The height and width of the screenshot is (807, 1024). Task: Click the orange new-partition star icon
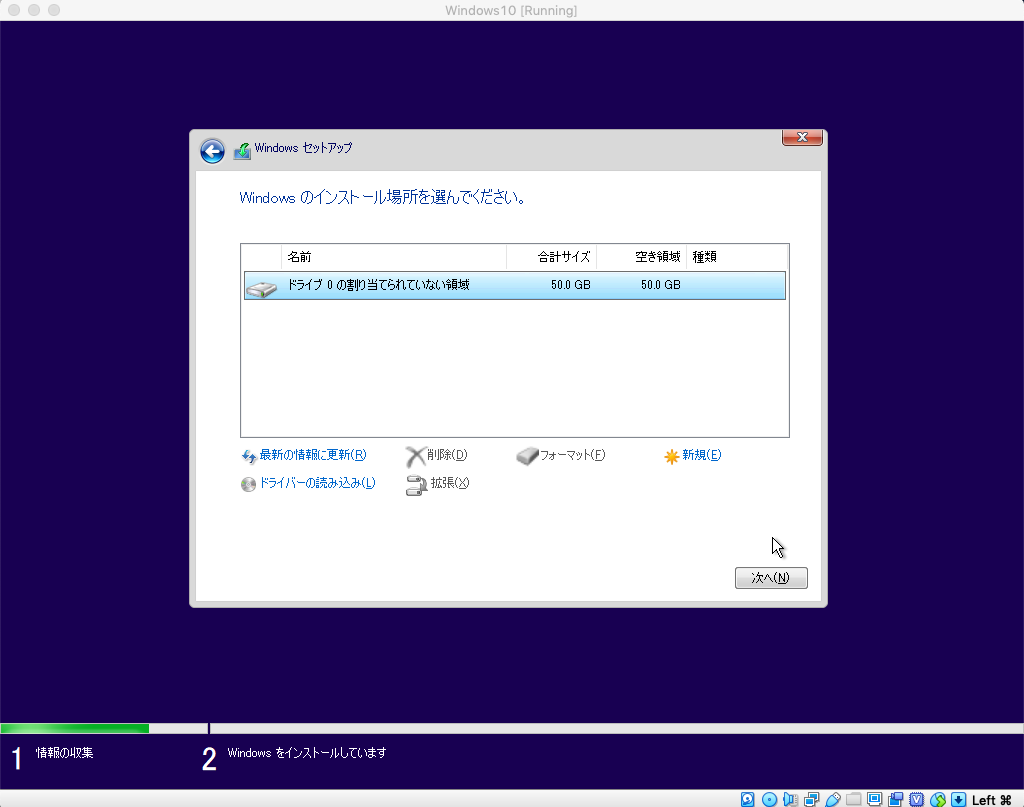point(671,456)
